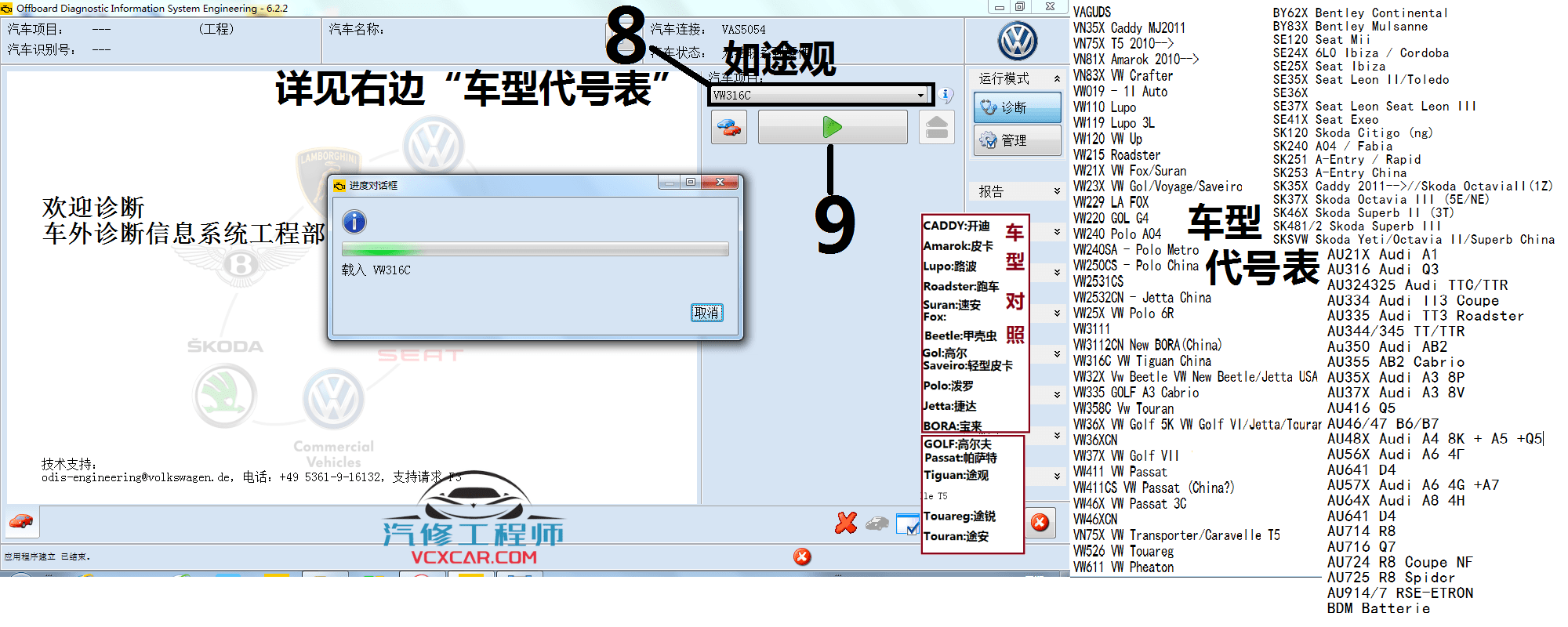
Task: Open the vehicle selection two-cars icon
Action: 729,127
